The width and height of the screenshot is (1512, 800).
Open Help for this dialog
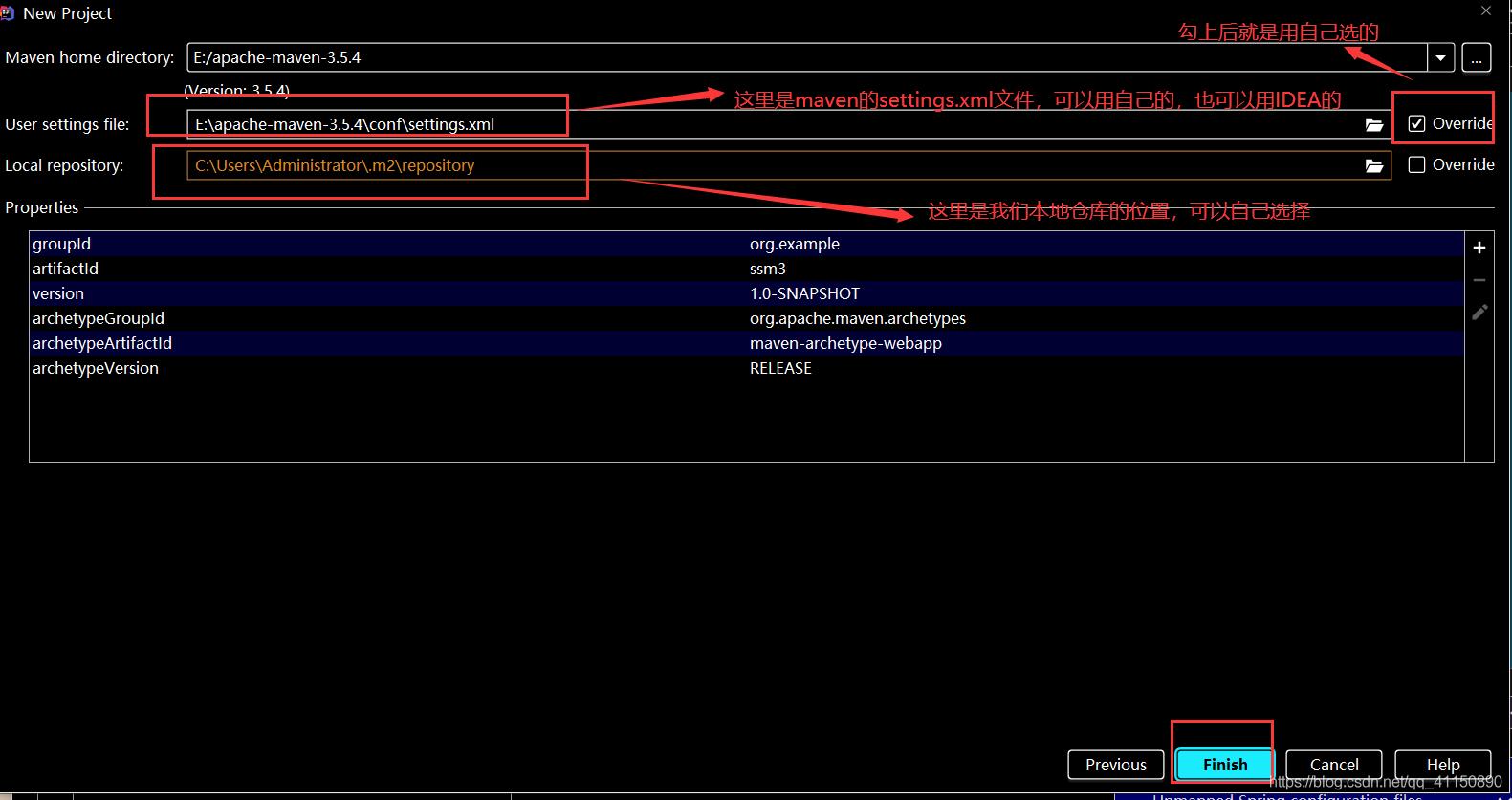(x=1442, y=765)
